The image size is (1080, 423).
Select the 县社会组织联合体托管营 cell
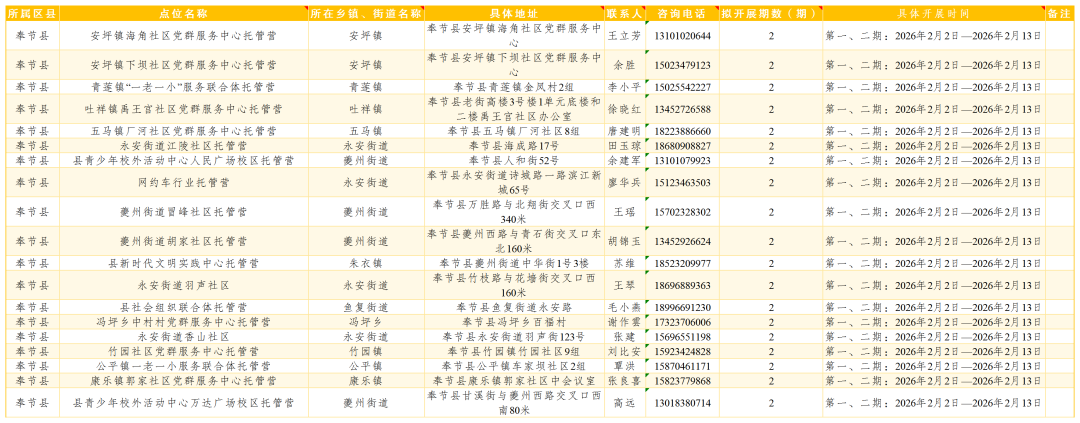point(183,307)
